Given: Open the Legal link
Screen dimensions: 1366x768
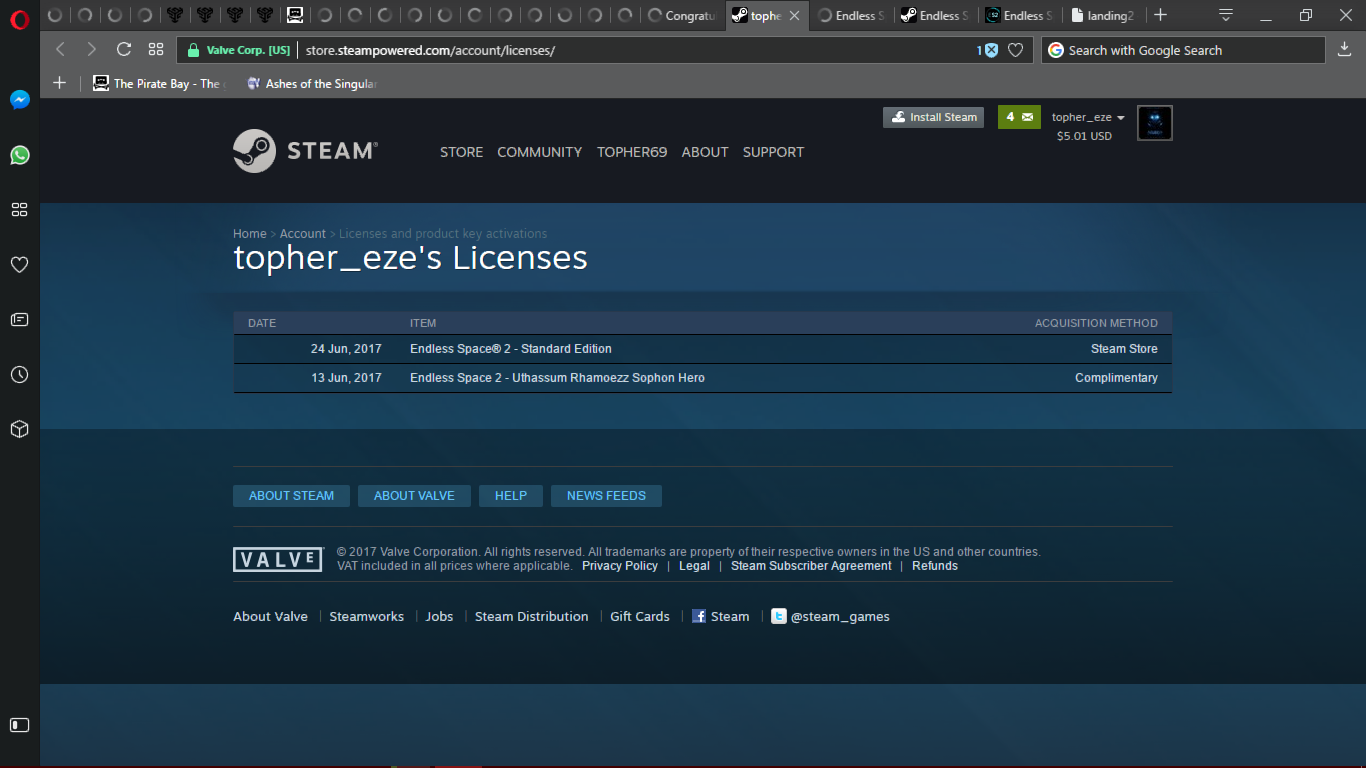Looking at the screenshot, I should [x=694, y=566].
